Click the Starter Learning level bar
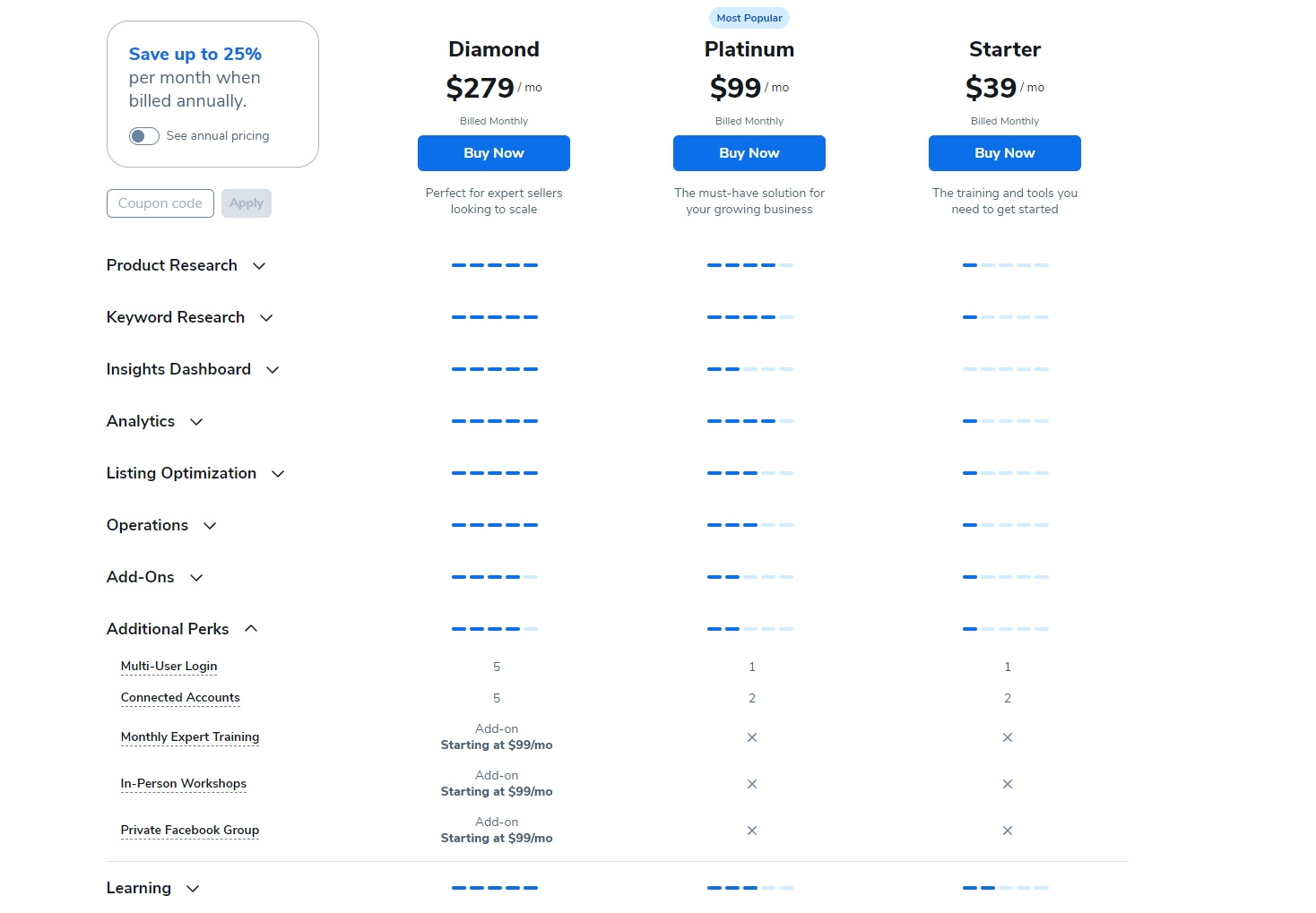This screenshot has height=913, width=1316. 1006,888
